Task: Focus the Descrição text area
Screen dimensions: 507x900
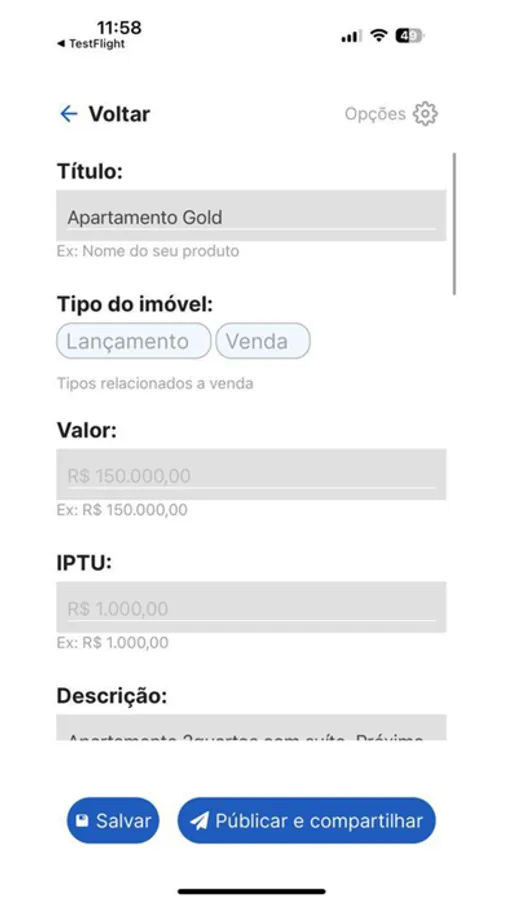Action: (x=251, y=727)
